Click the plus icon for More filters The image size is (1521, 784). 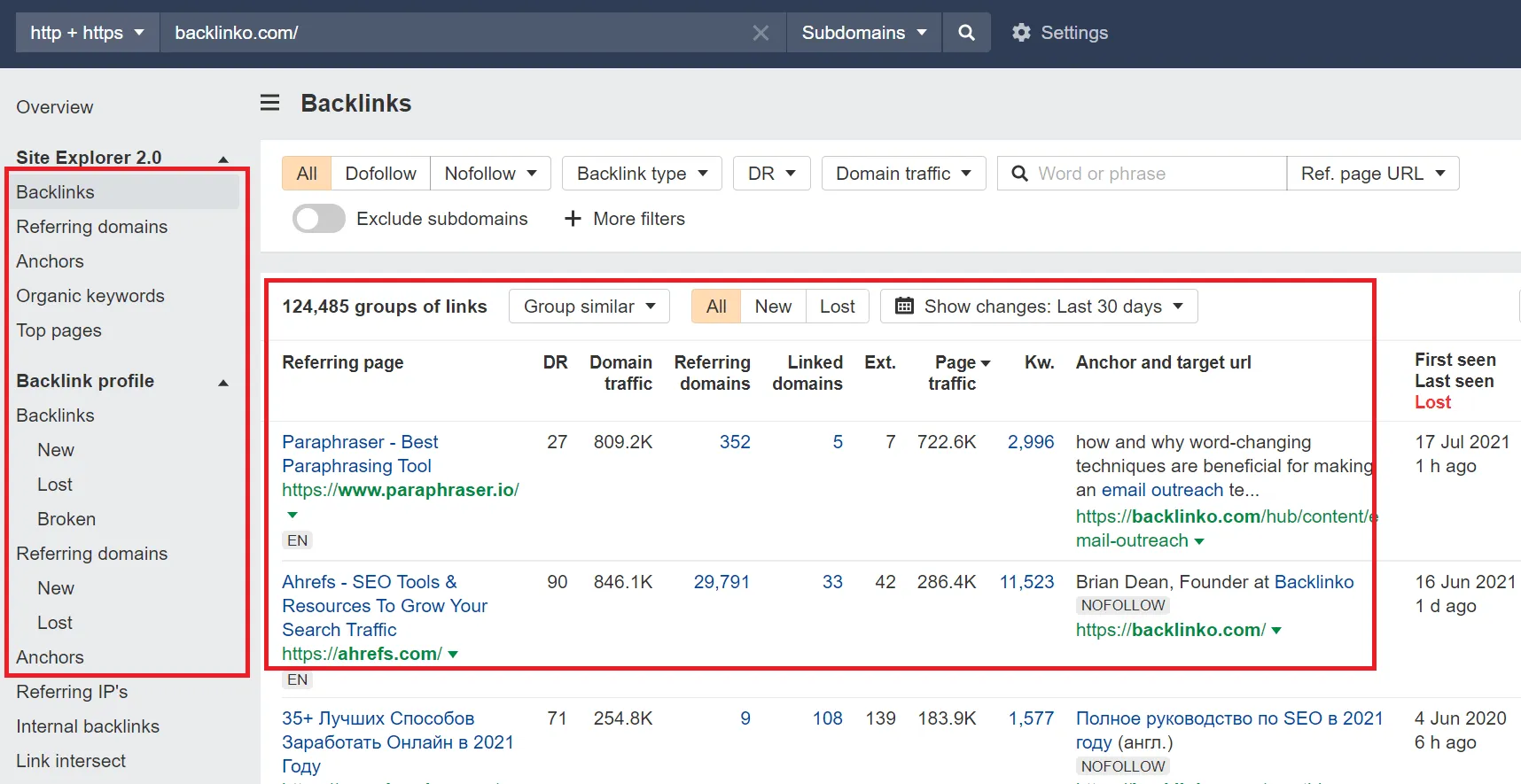[x=573, y=219]
